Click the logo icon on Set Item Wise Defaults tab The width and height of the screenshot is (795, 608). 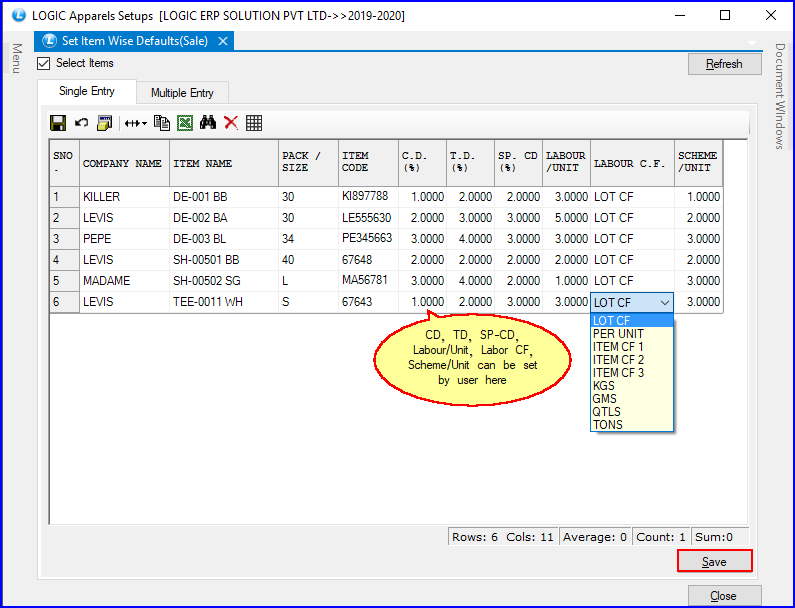coord(49,41)
